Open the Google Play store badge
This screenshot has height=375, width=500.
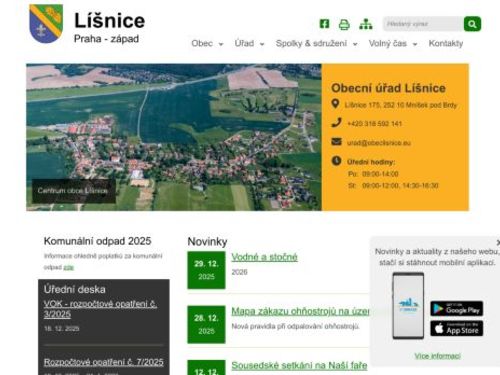click(x=456, y=309)
